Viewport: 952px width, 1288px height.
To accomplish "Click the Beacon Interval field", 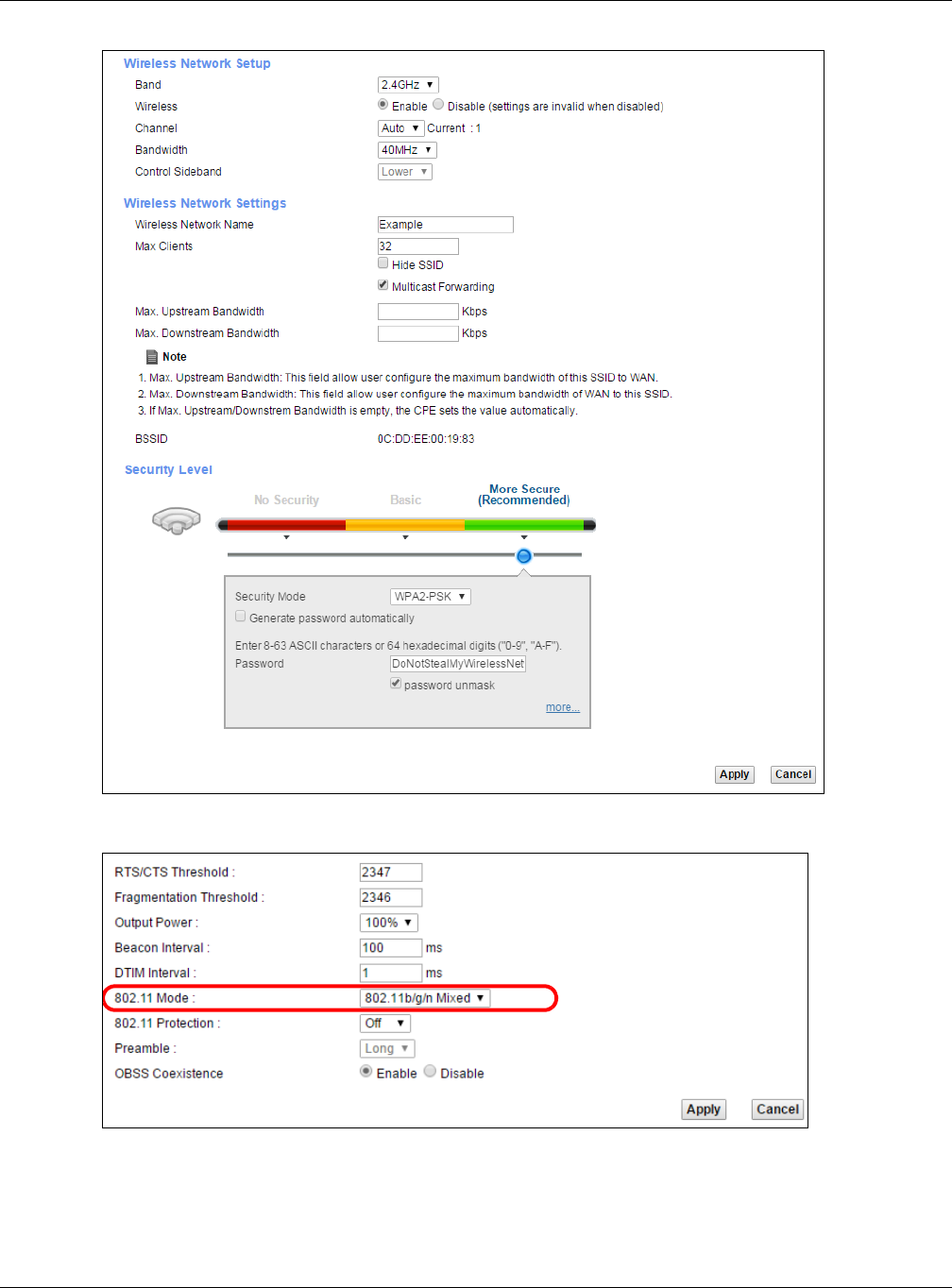I will click(391, 948).
